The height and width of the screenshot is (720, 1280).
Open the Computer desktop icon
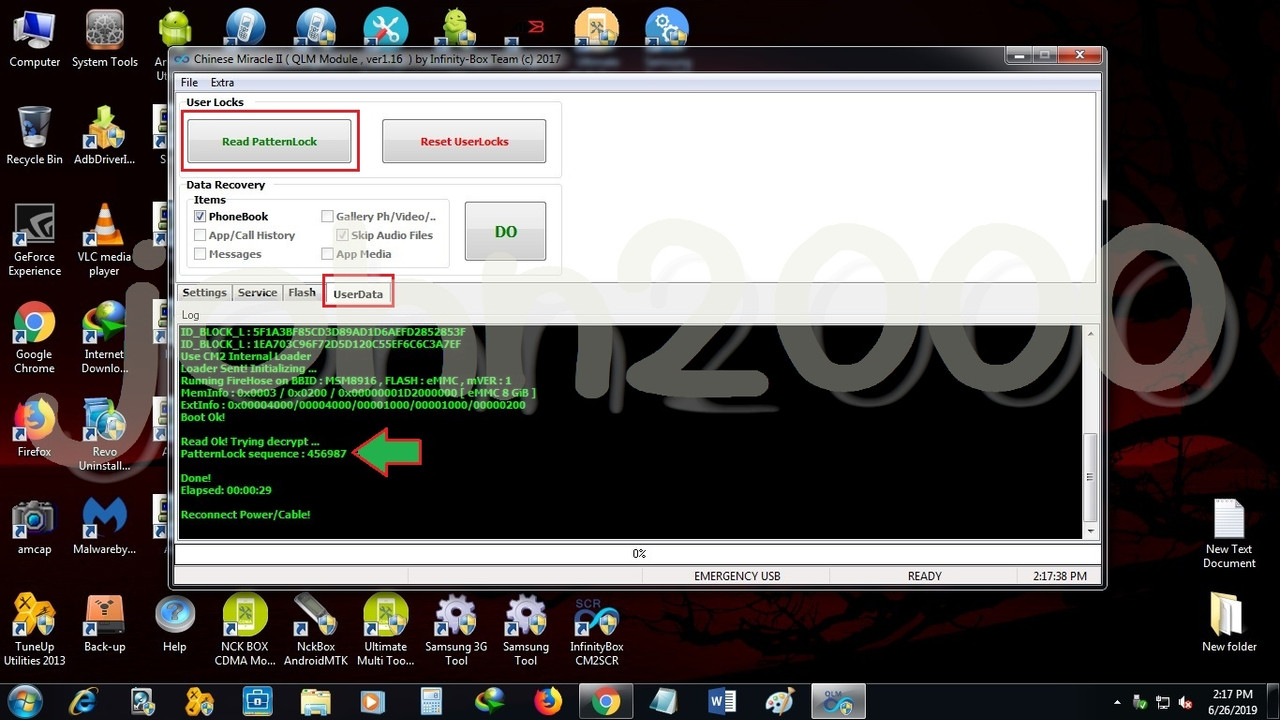tap(34, 40)
